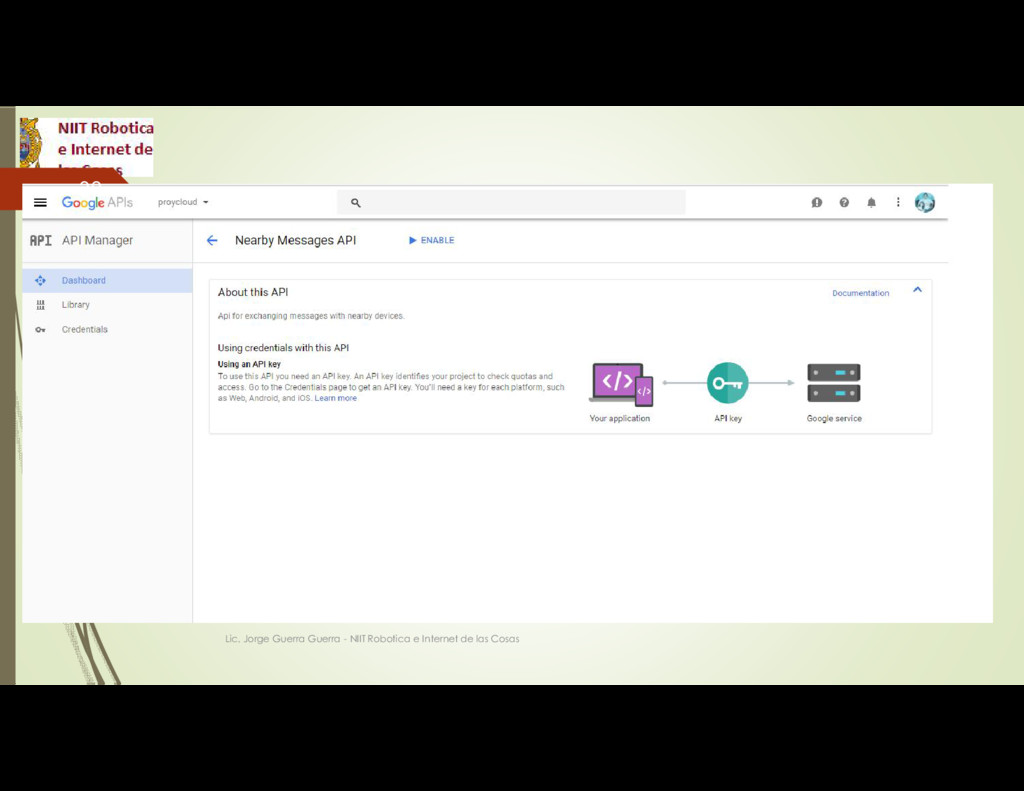Click the search magnifier icon

(355, 203)
